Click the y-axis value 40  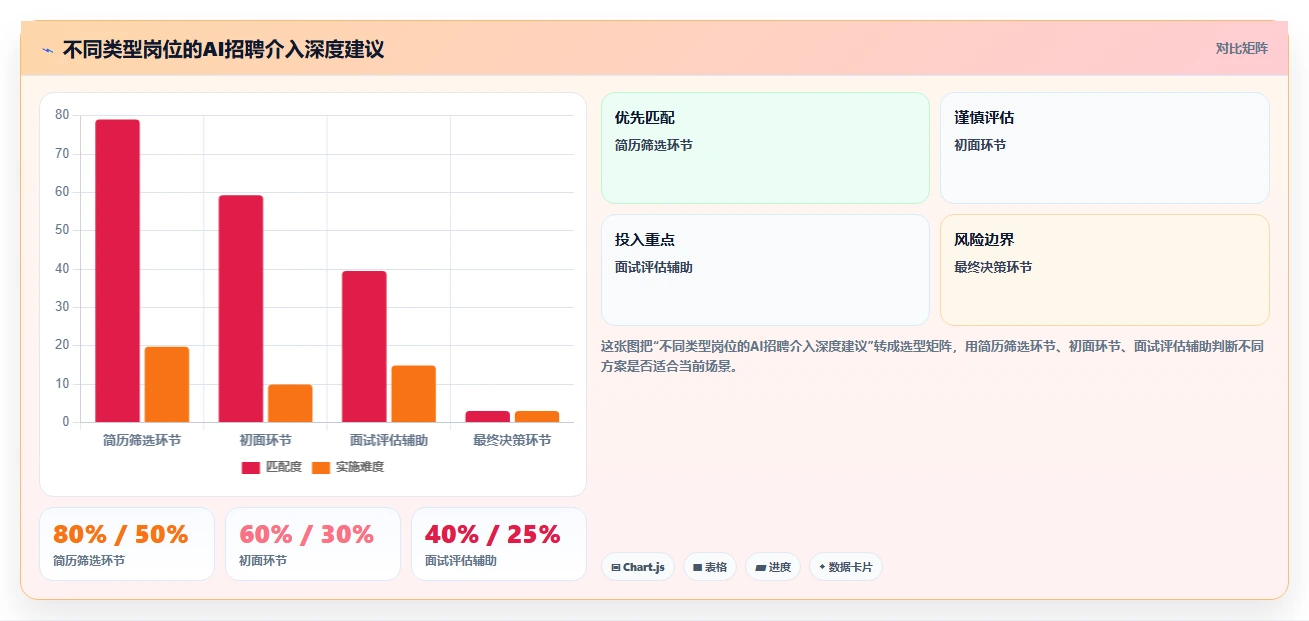click(62, 269)
